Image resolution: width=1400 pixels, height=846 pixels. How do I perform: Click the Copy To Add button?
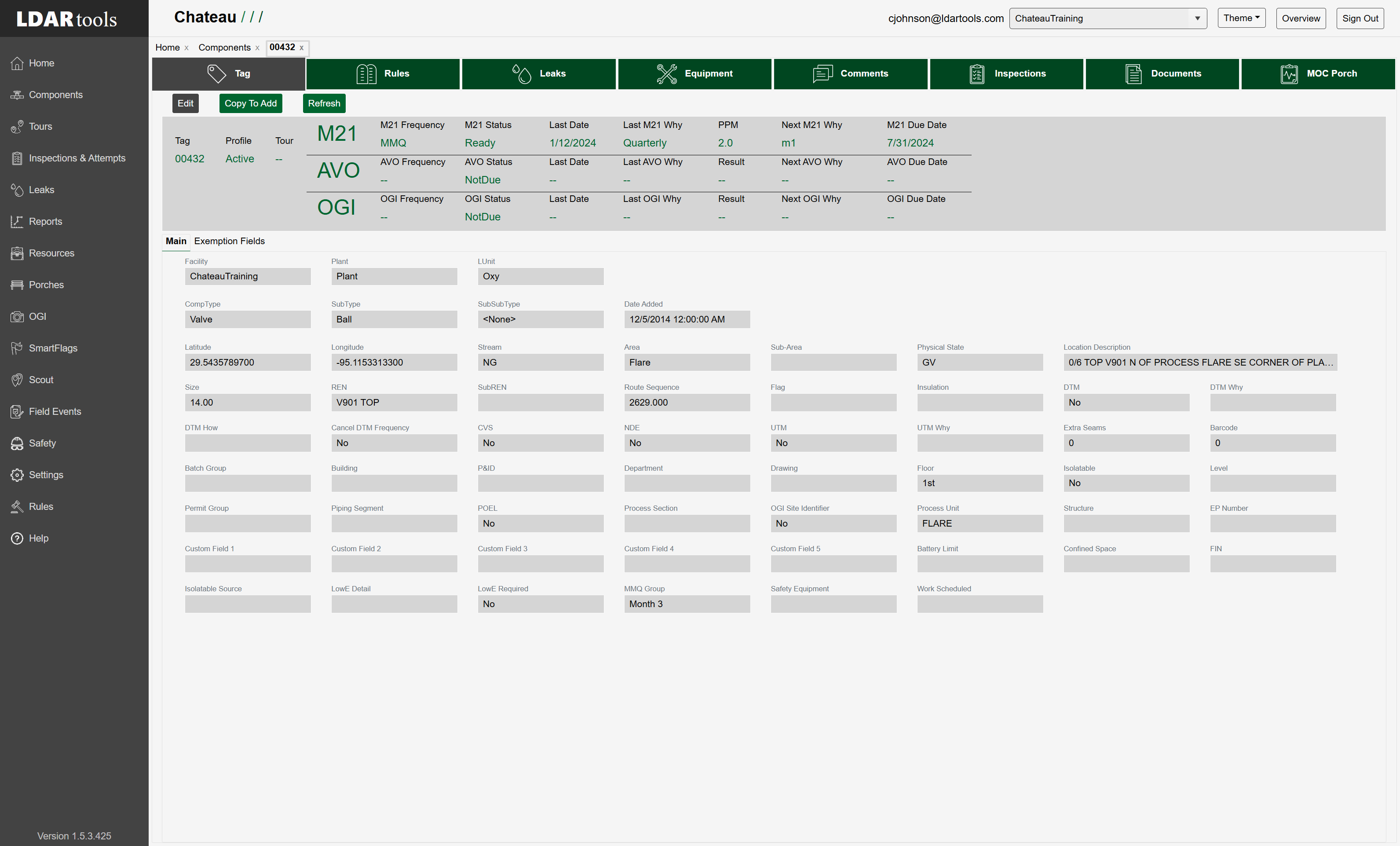[251, 103]
